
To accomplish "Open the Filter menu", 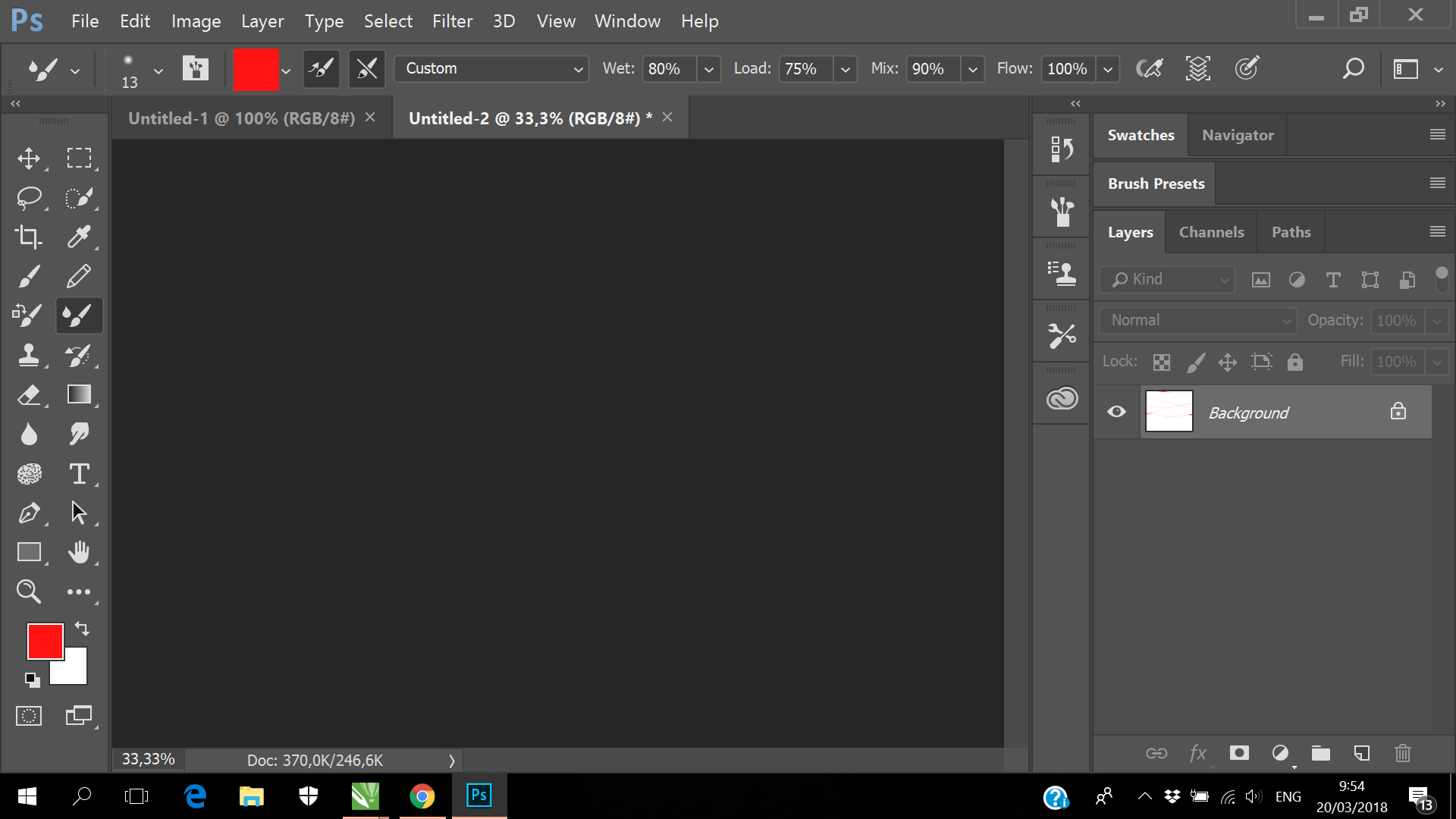I will tap(452, 21).
